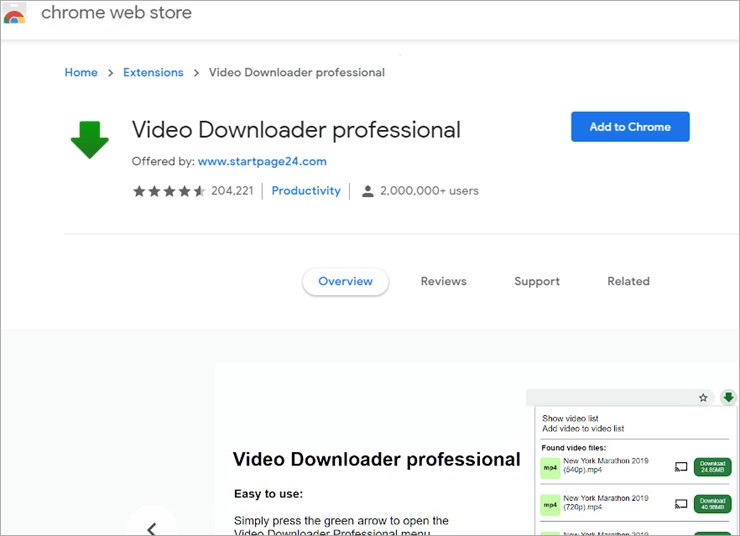Navigate to the Extensions breadcrumb link

click(153, 73)
